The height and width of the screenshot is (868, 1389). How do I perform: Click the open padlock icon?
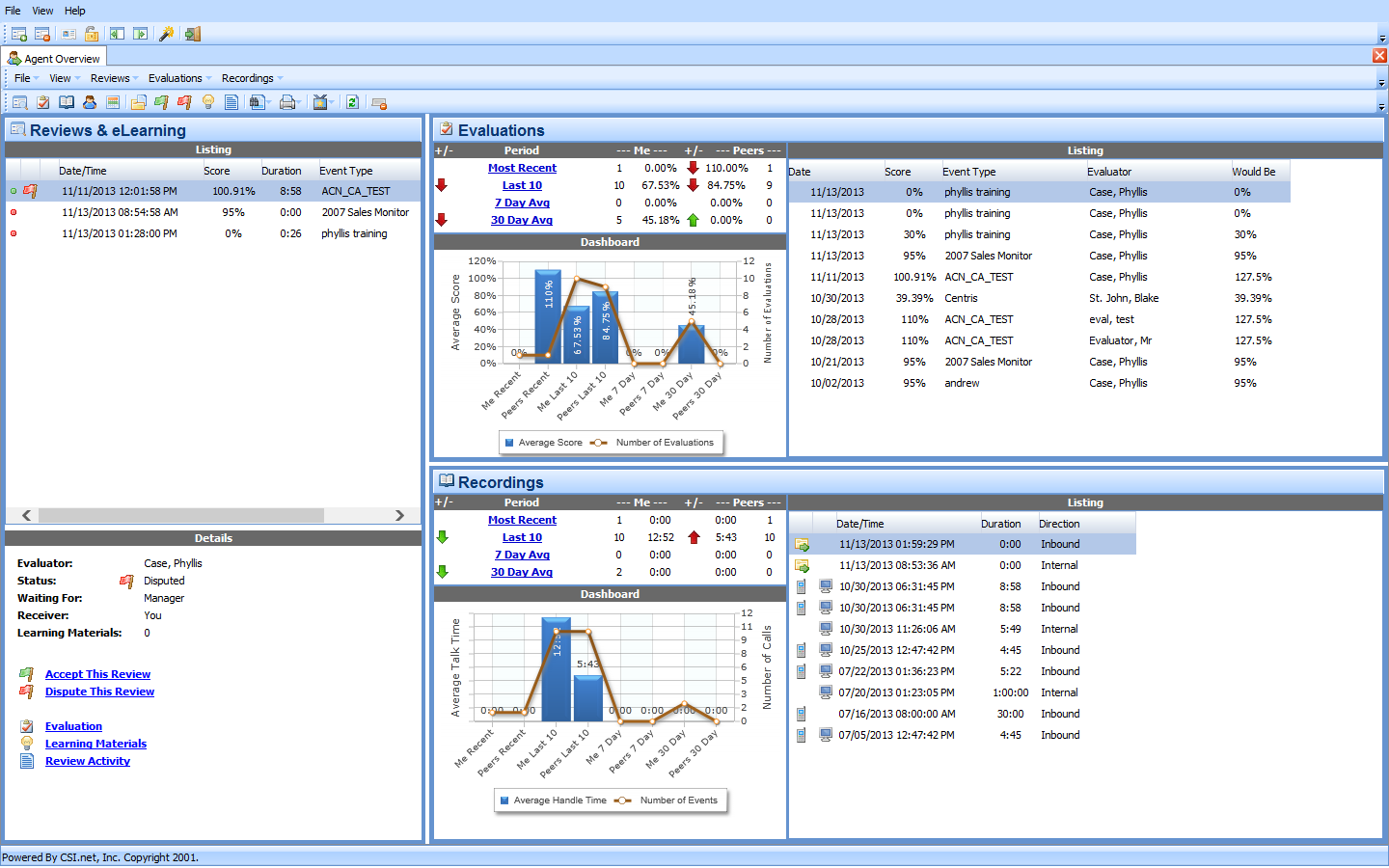point(92,34)
